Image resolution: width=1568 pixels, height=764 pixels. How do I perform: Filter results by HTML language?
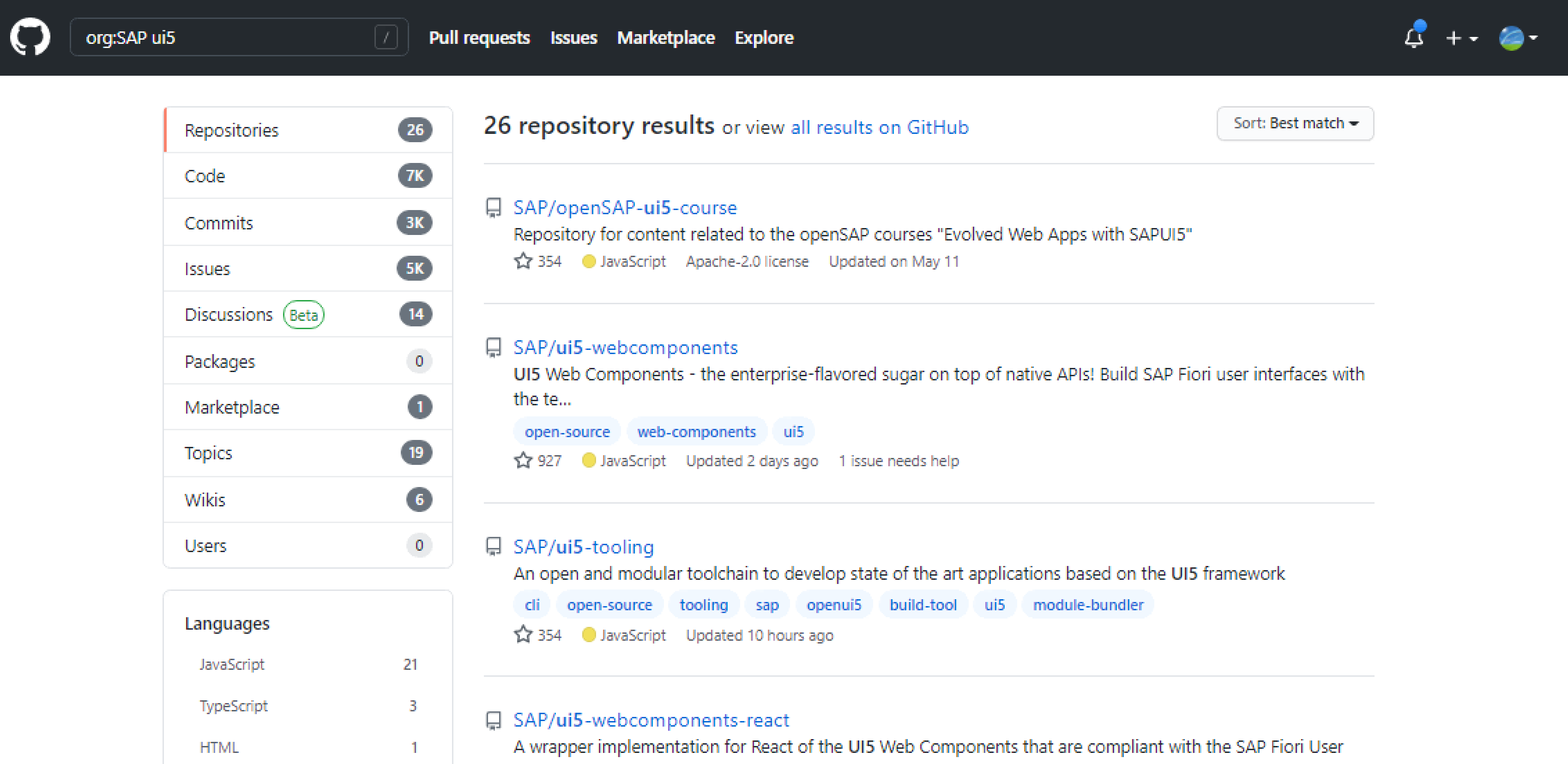coord(308,747)
